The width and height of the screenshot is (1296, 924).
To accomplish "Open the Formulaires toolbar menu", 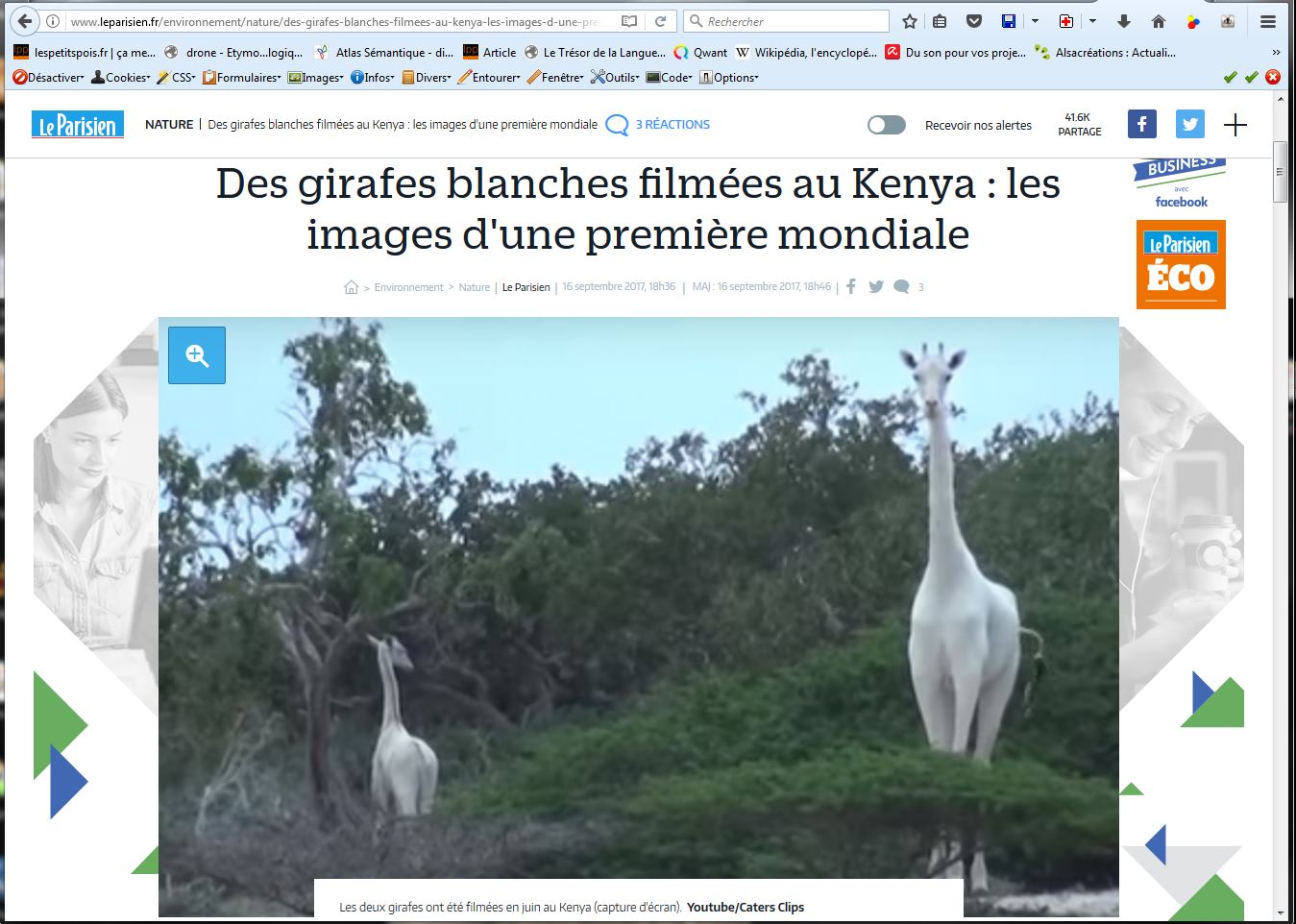I will (x=242, y=78).
